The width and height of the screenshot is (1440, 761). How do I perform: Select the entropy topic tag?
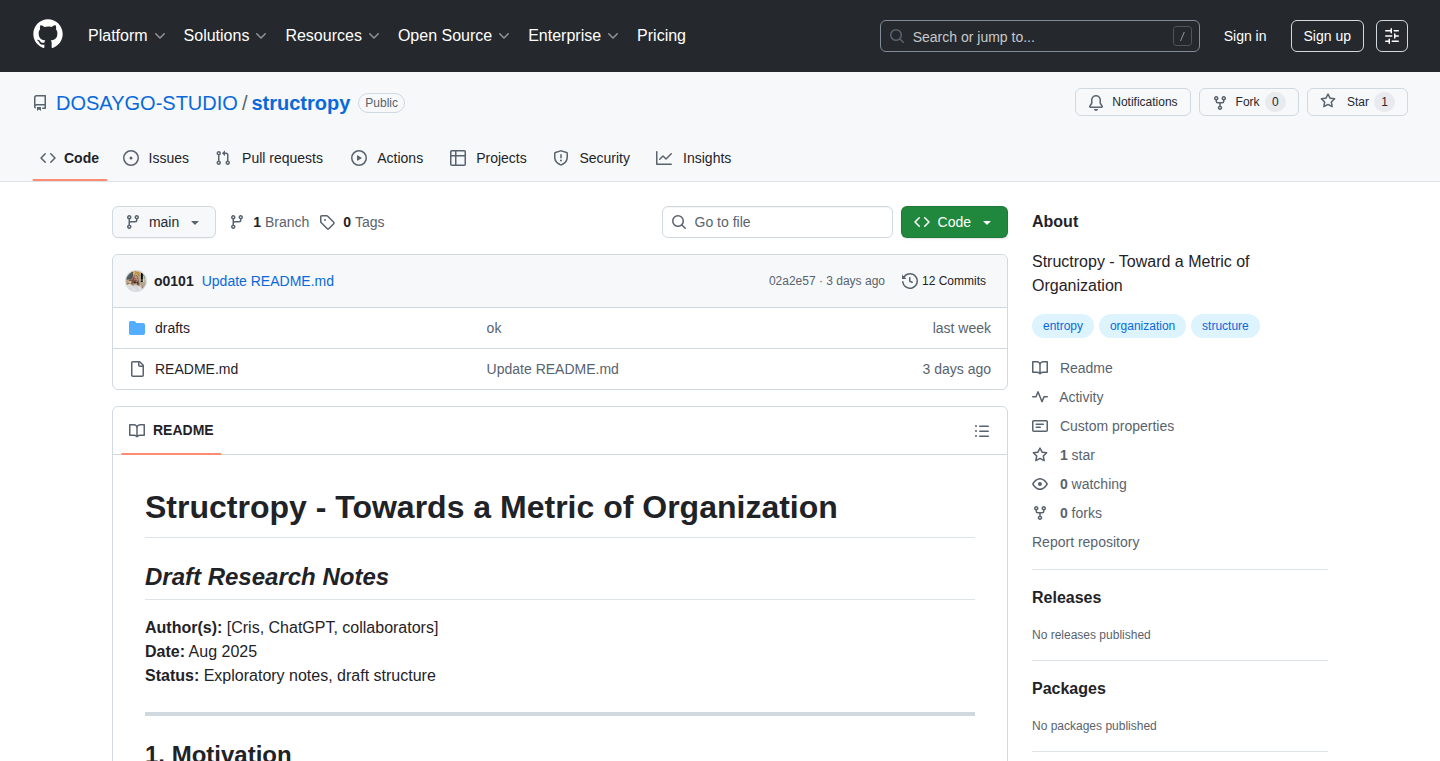[1063, 326]
